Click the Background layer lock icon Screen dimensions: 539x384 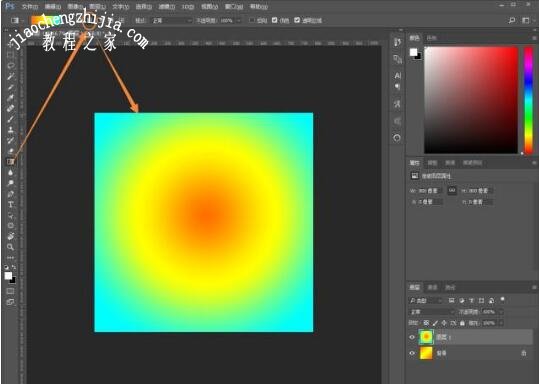pyautogui.click(x=524, y=353)
